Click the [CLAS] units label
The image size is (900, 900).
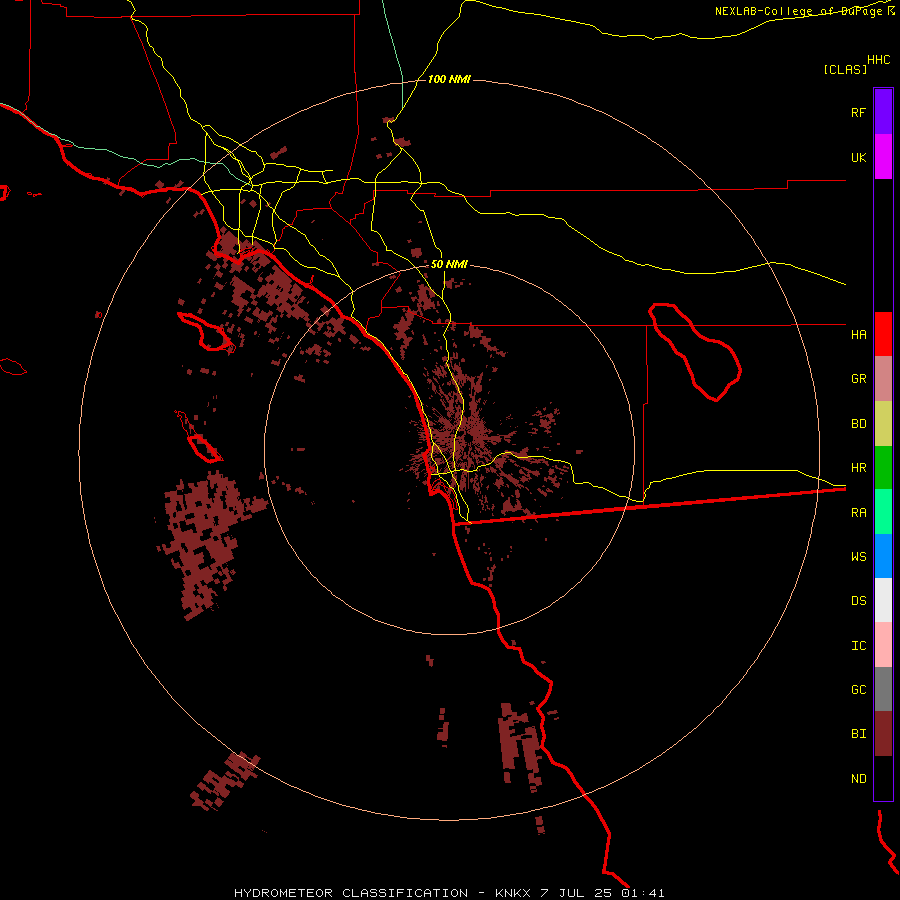point(845,69)
